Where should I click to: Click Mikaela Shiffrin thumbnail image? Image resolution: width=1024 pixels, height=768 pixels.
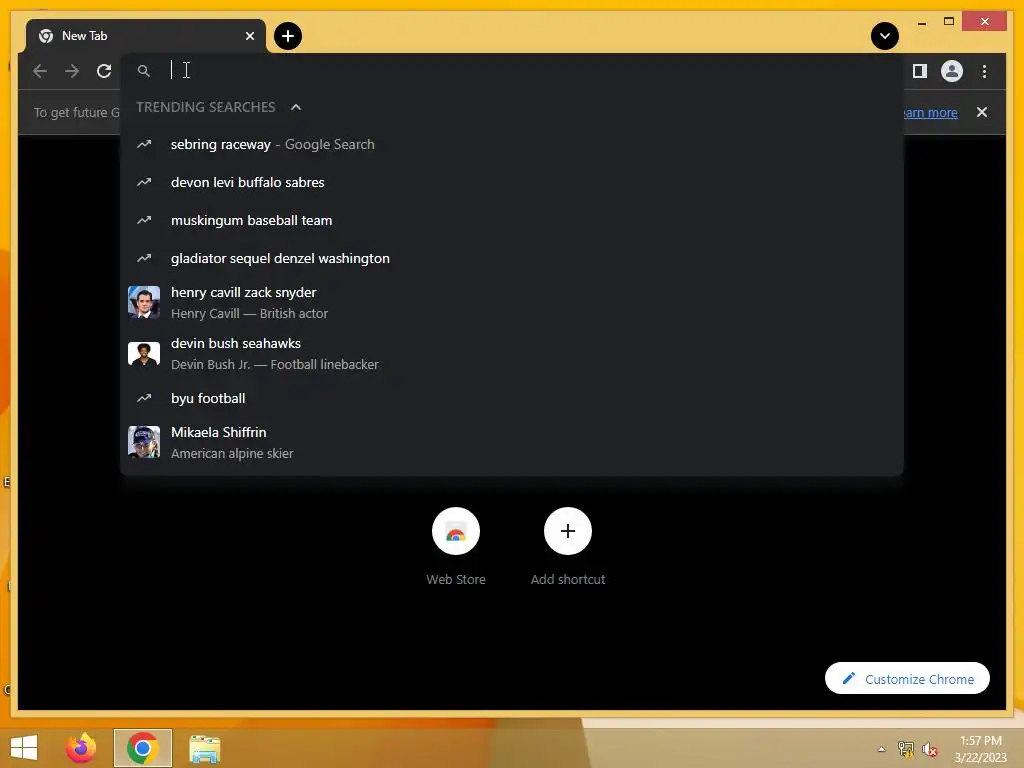[144, 442]
